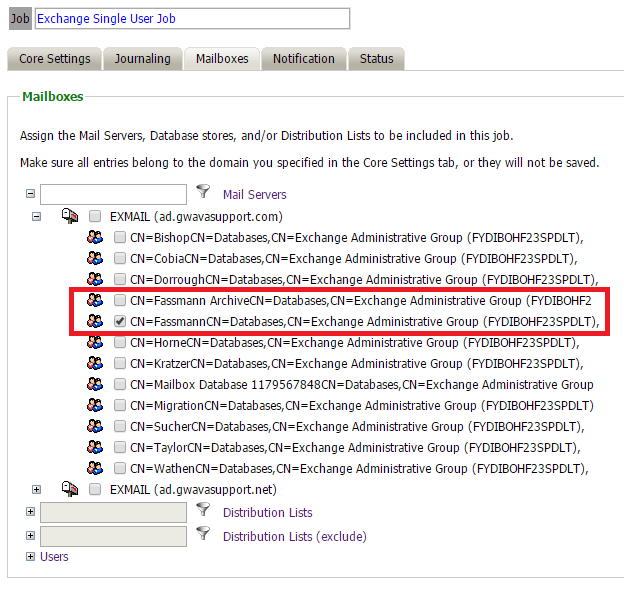
Task: Click the Job name field
Action: (192, 19)
